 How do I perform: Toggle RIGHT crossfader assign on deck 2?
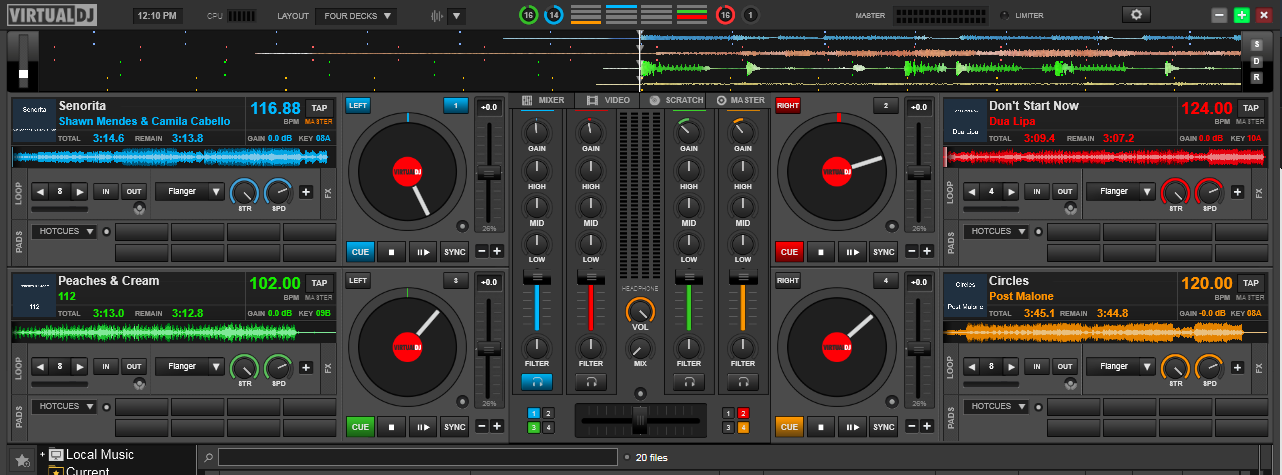tap(788, 105)
